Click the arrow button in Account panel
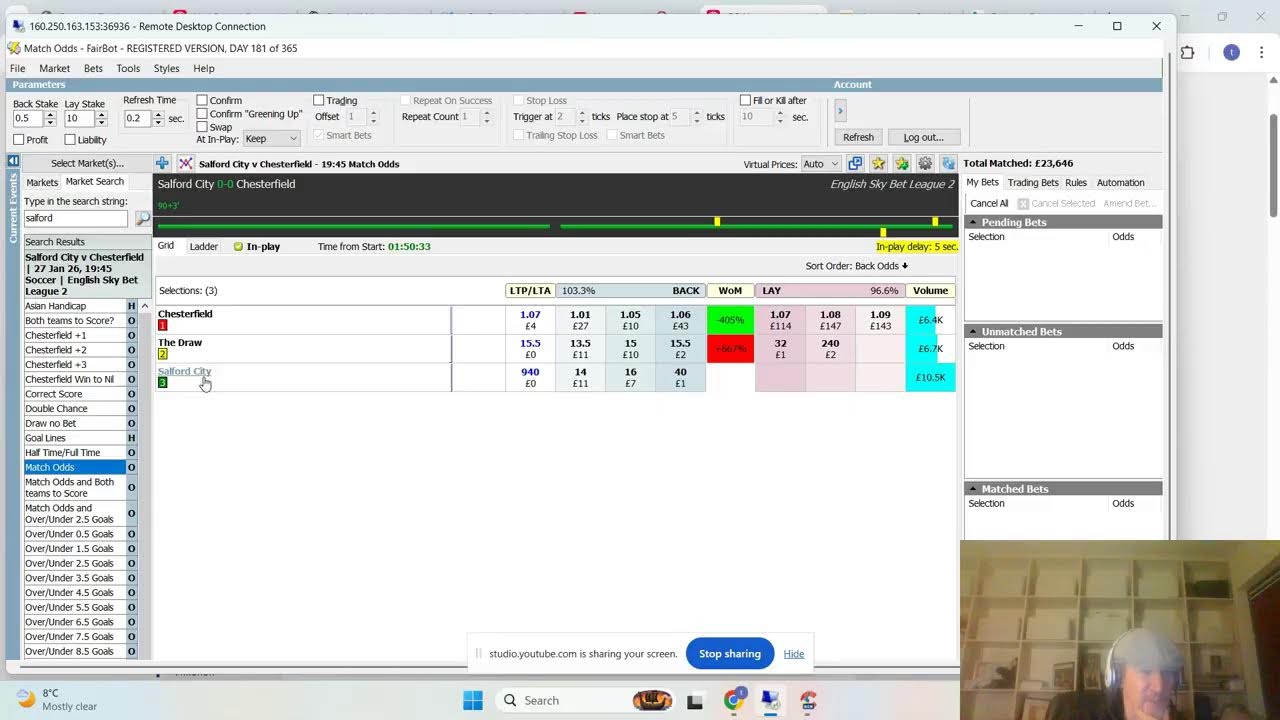 point(840,109)
